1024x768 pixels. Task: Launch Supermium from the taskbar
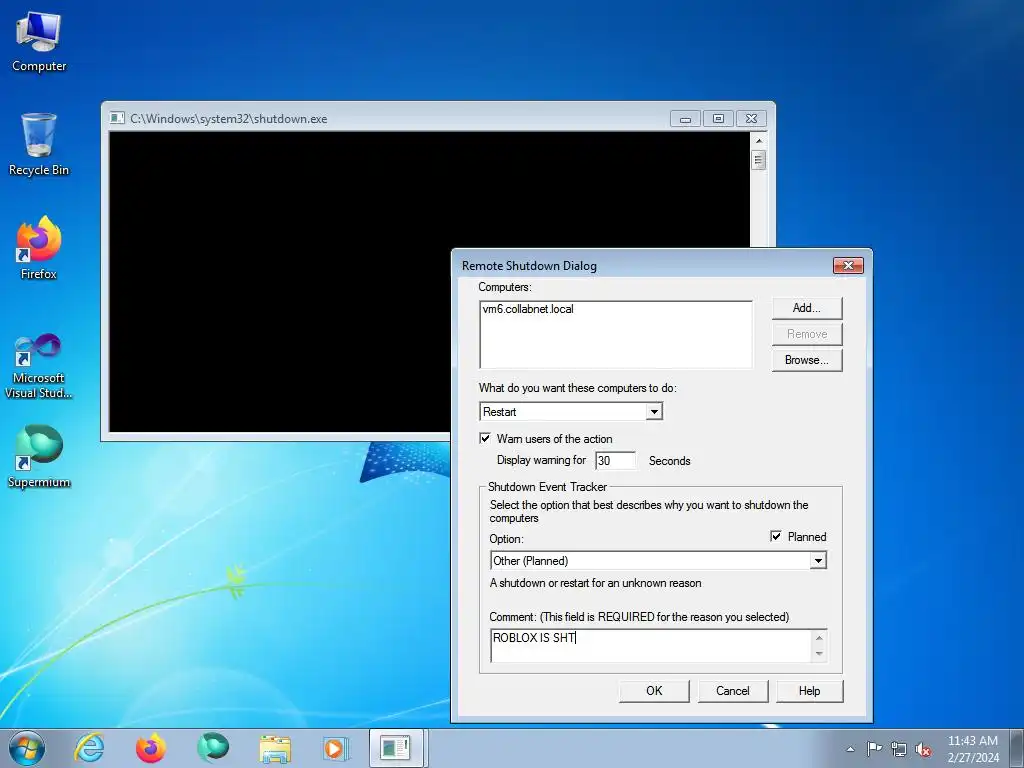tap(213, 748)
